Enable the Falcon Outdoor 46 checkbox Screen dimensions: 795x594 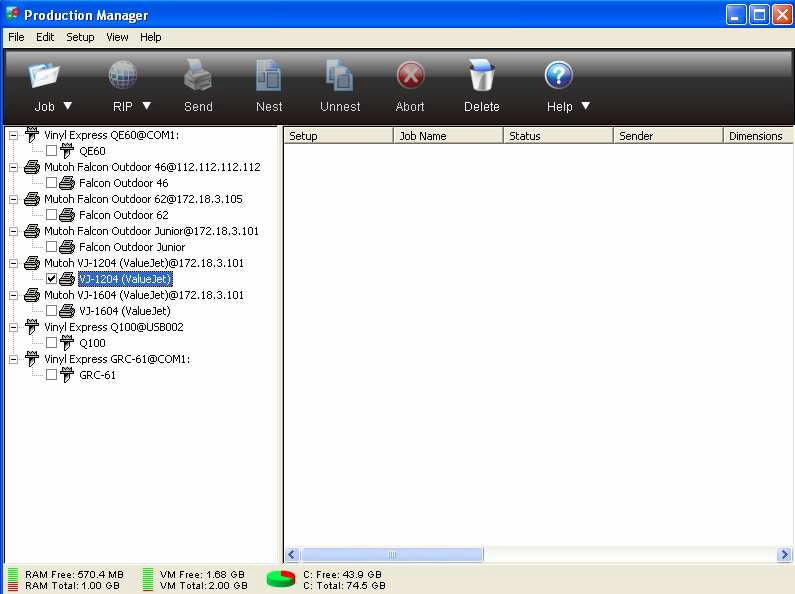[x=51, y=182]
